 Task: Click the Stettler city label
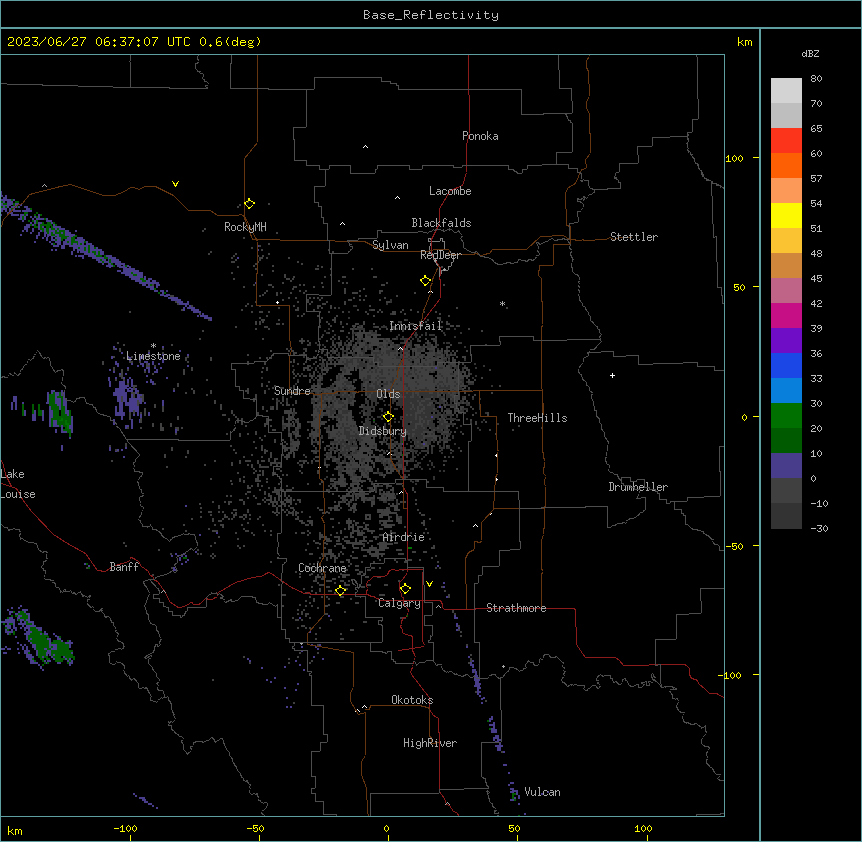(634, 237)
